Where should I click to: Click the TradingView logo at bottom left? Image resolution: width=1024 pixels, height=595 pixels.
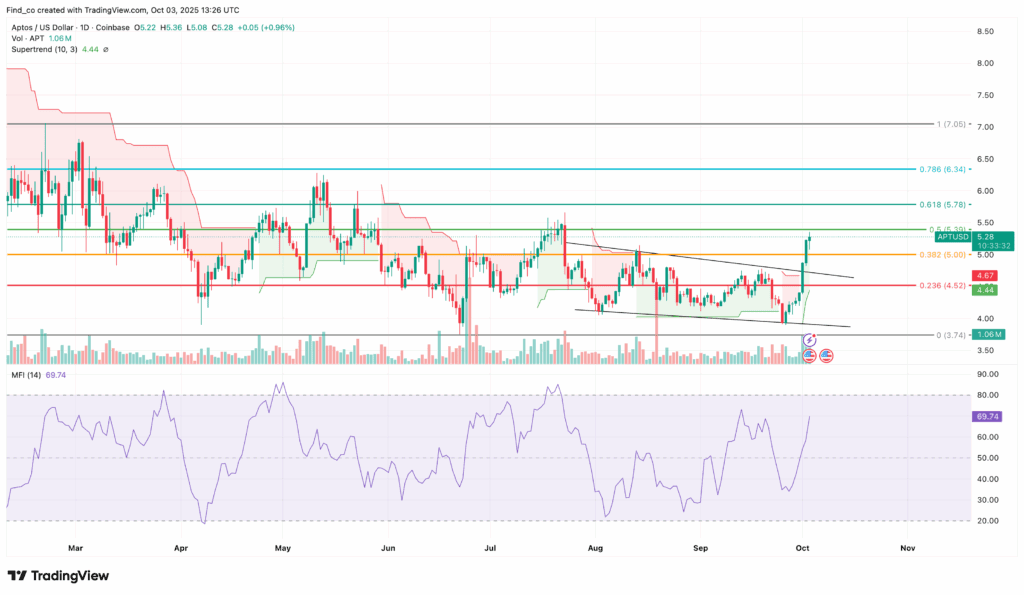coord(58,576)
